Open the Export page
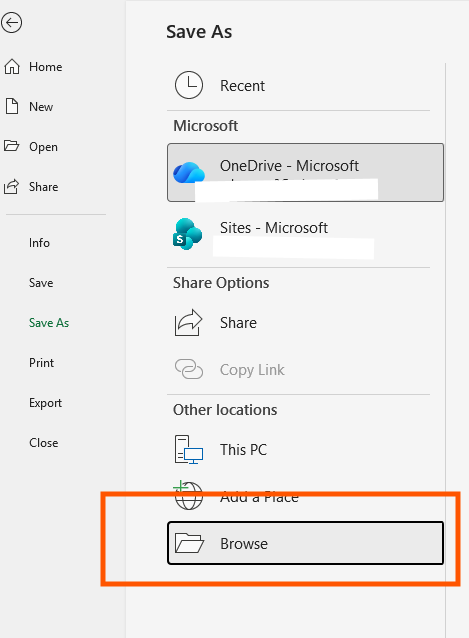 click(45, 403)
